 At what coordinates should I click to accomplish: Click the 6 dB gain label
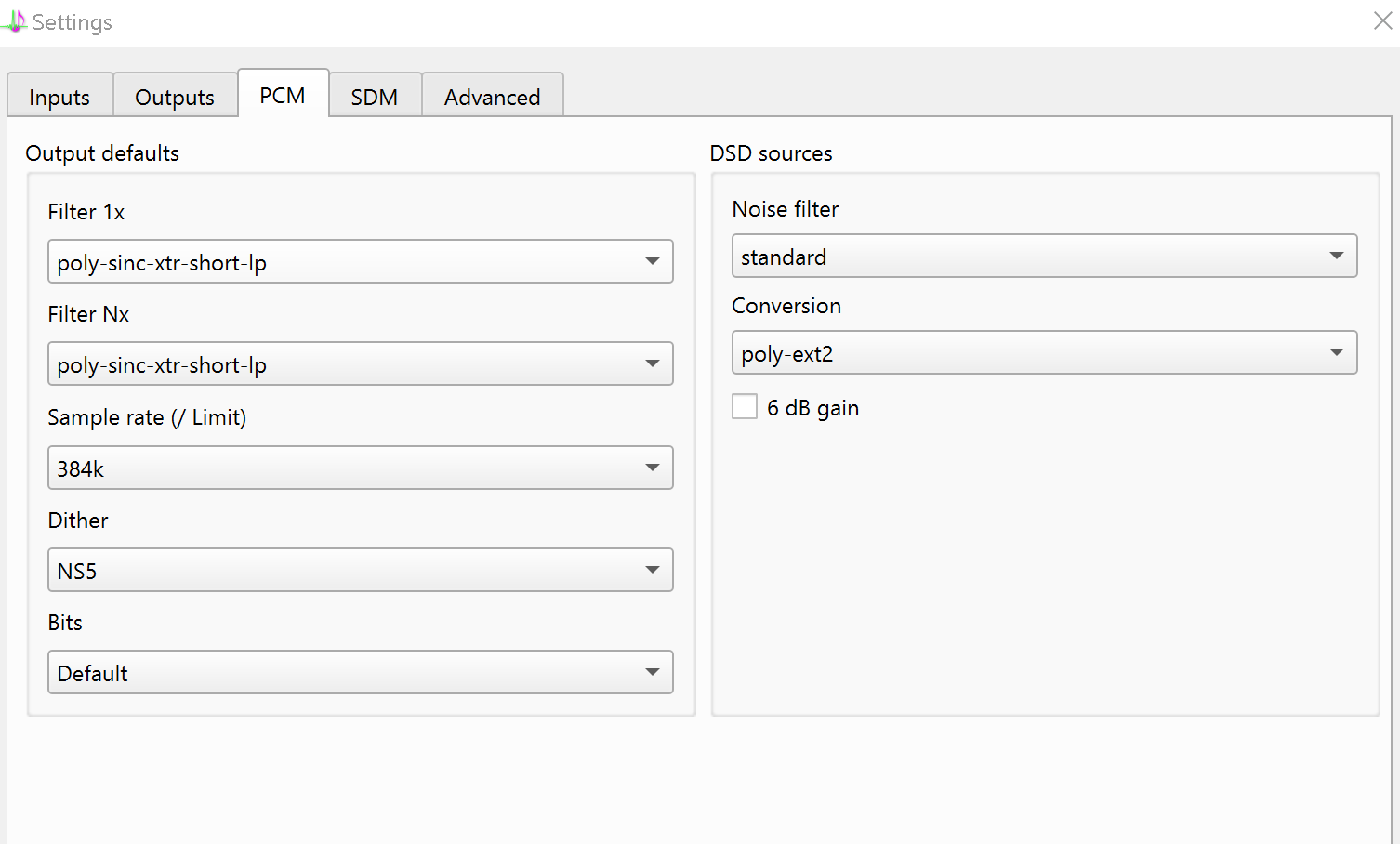point(812,408)
